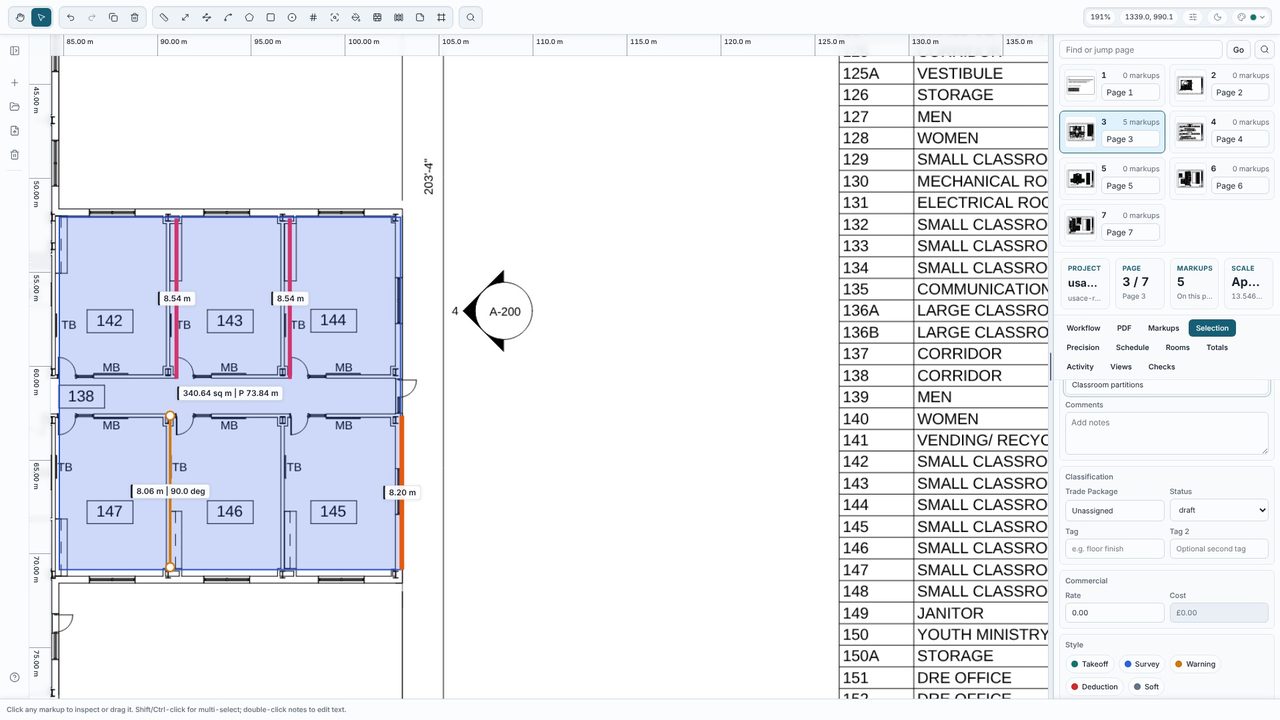Apply the Survey blue style
Screen dimensions: 1280x720
(x=1142, y=664)
